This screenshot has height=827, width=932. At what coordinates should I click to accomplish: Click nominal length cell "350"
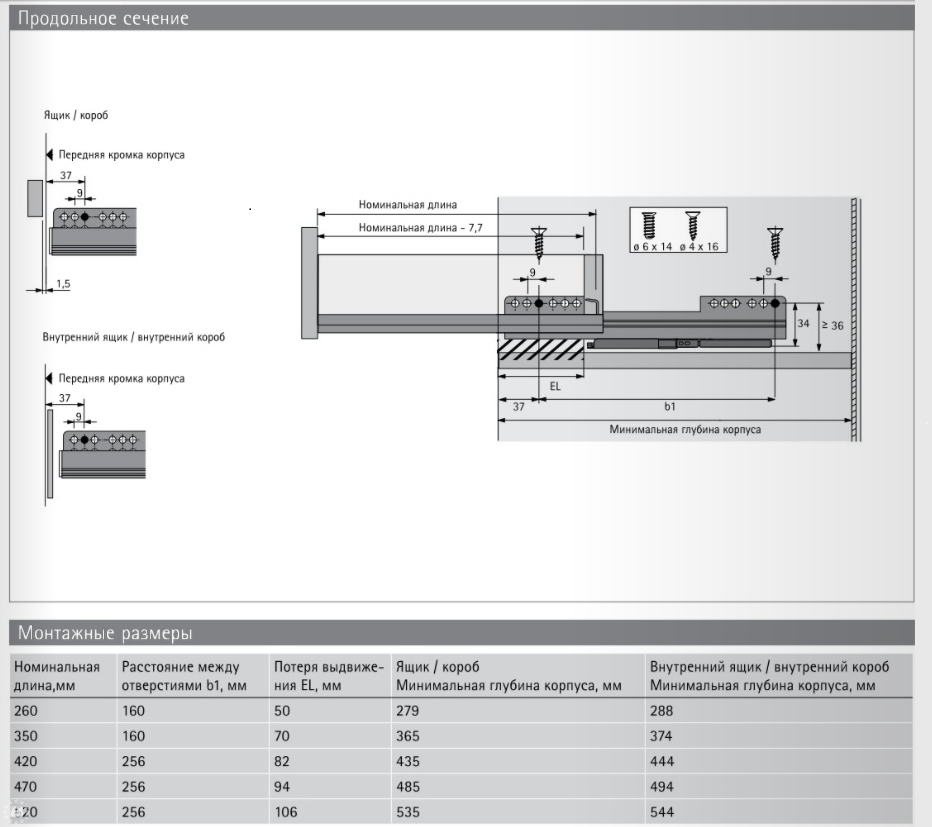[x=26, y=736]
